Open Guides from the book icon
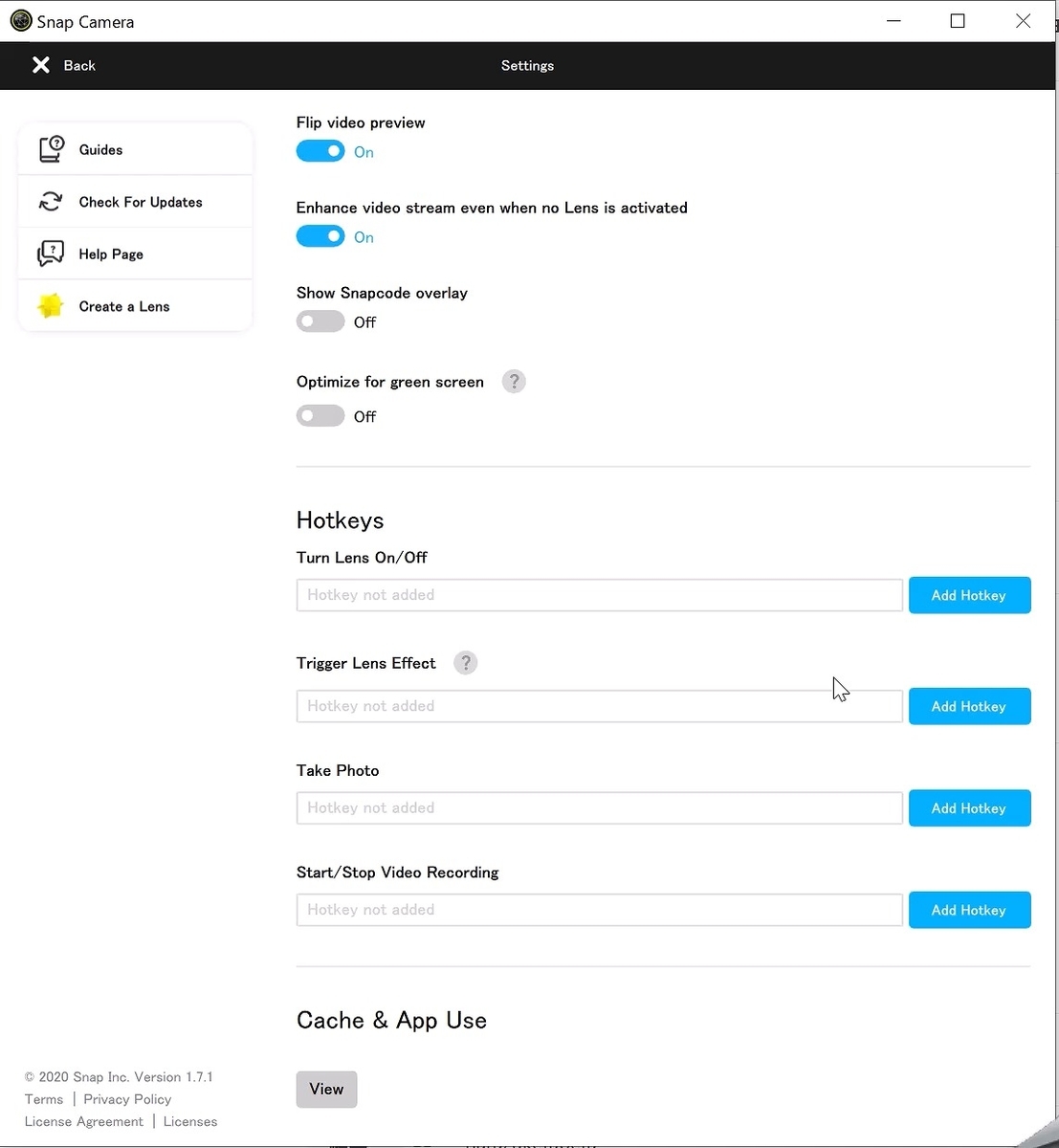 click(x=51, y=148)
